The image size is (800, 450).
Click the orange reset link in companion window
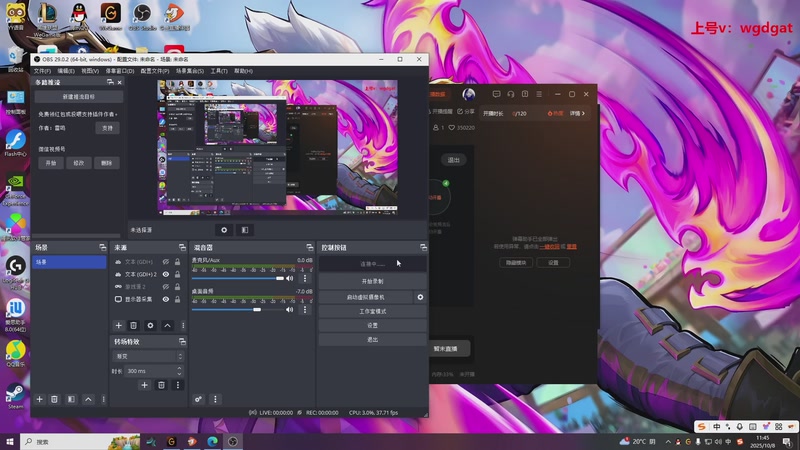click(x=571, y=246)
